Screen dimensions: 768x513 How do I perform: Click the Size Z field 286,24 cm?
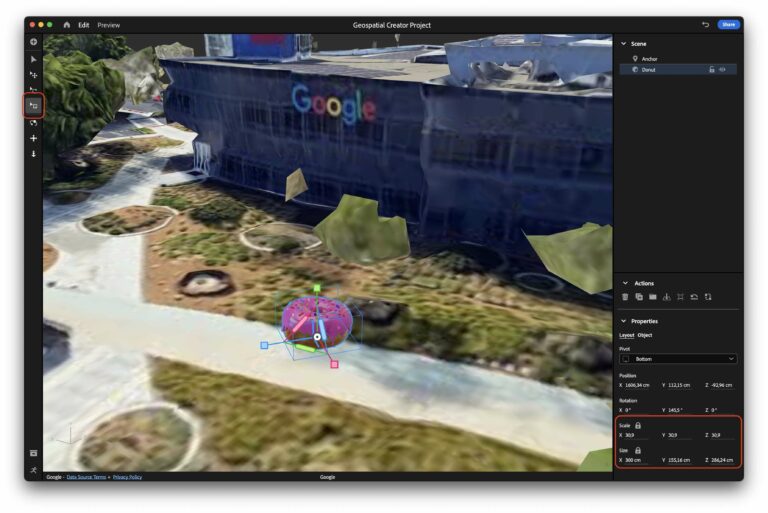722,460
